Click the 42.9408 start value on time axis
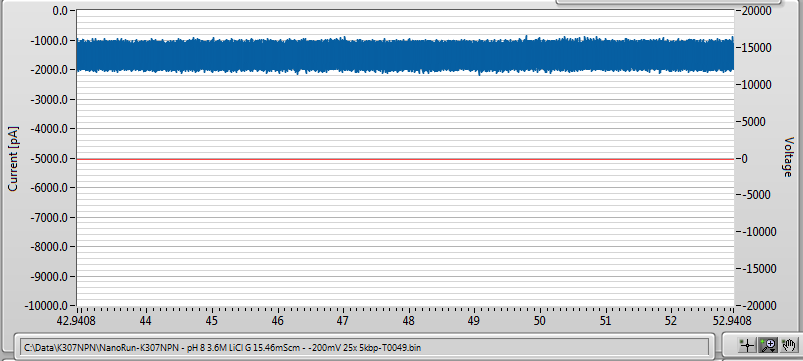Screen dimensions: 803x361 pyautogui.click(x=77, y=322)
